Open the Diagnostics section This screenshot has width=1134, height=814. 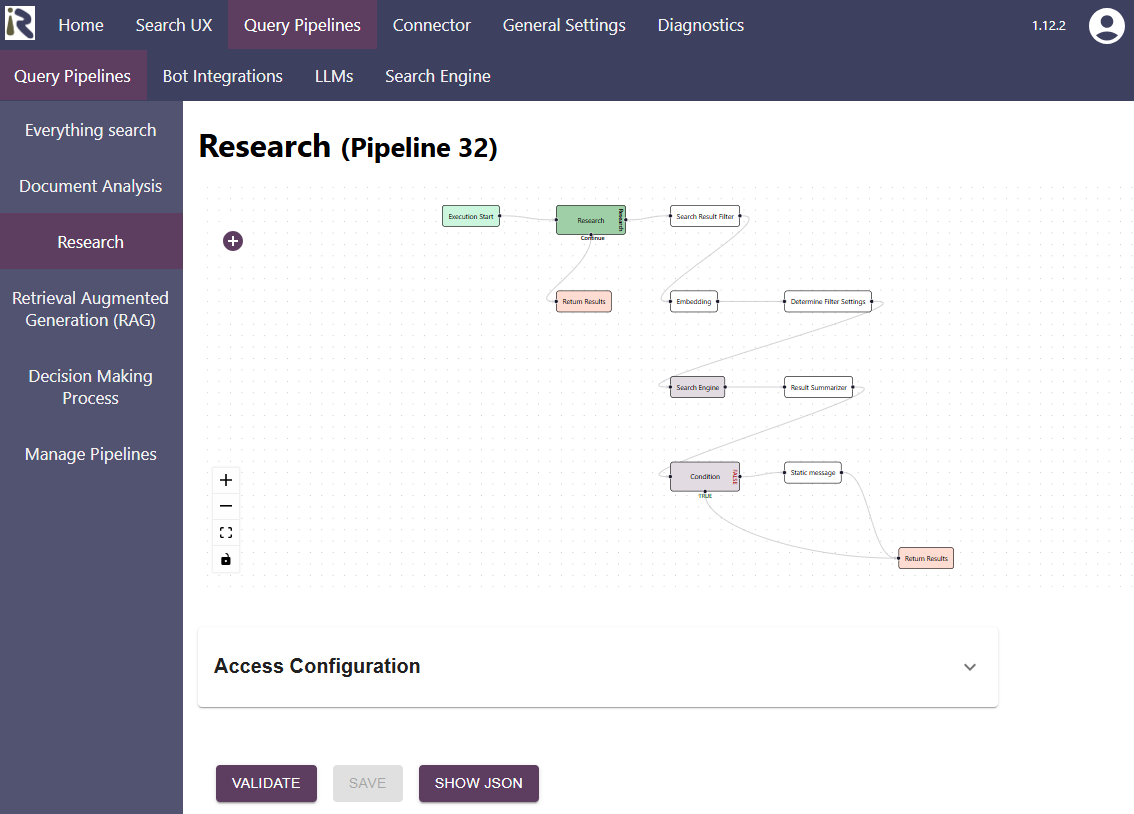point(700,25)
